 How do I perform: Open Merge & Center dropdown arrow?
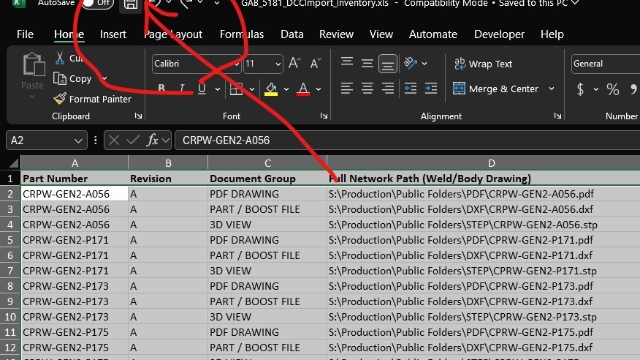pos(551,89)
